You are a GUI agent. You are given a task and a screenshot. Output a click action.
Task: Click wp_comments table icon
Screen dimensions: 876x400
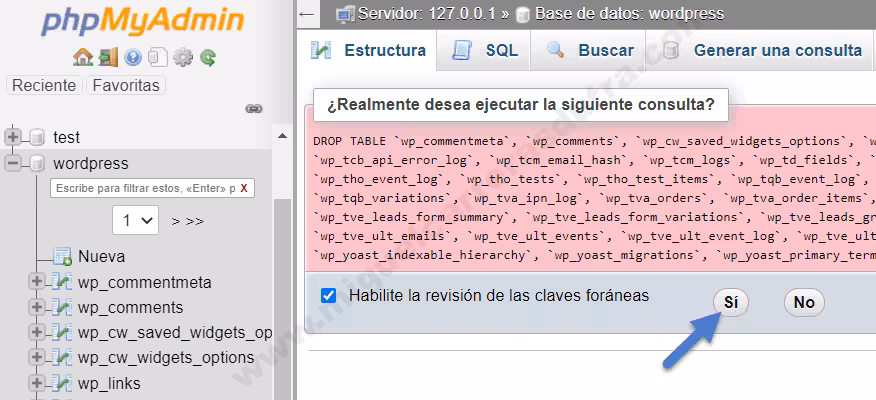62,307
